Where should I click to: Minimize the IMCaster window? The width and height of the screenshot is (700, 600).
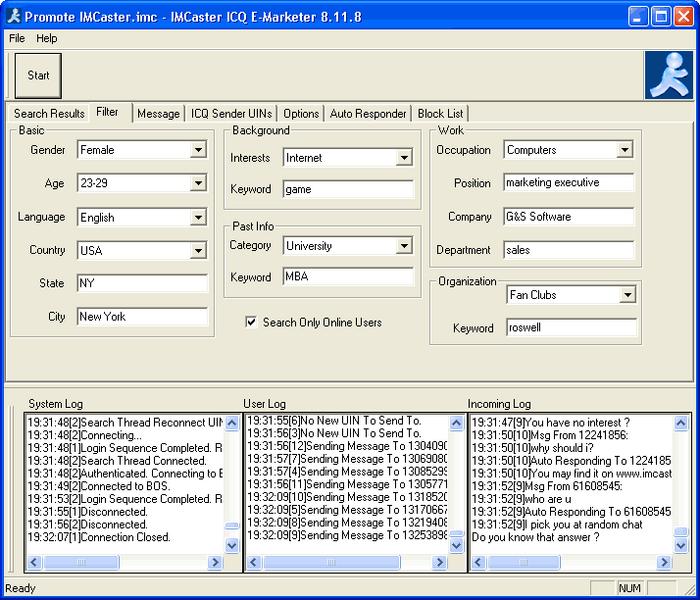pos(638,17)
